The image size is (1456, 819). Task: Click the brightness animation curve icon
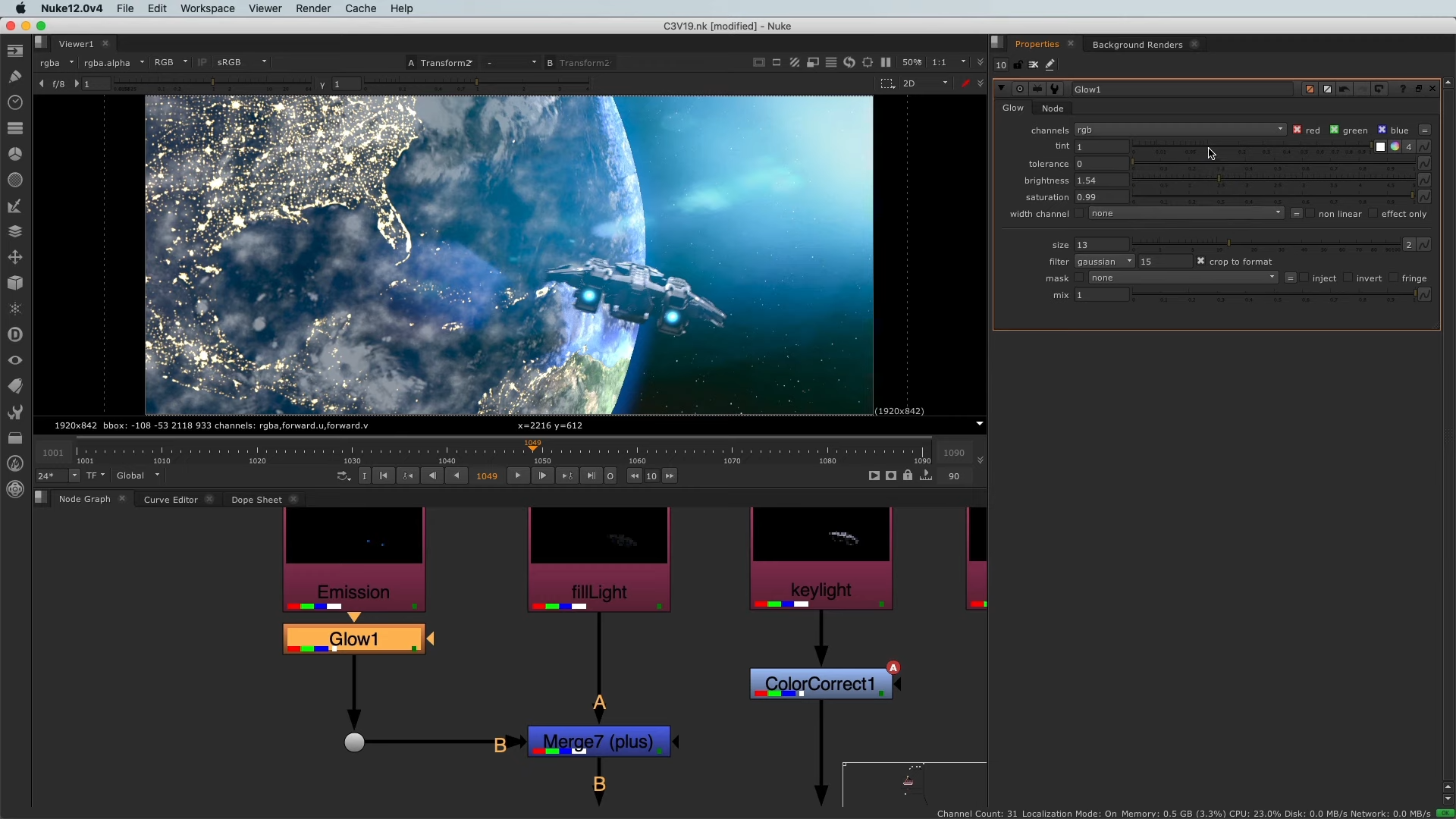[1425, 180]
